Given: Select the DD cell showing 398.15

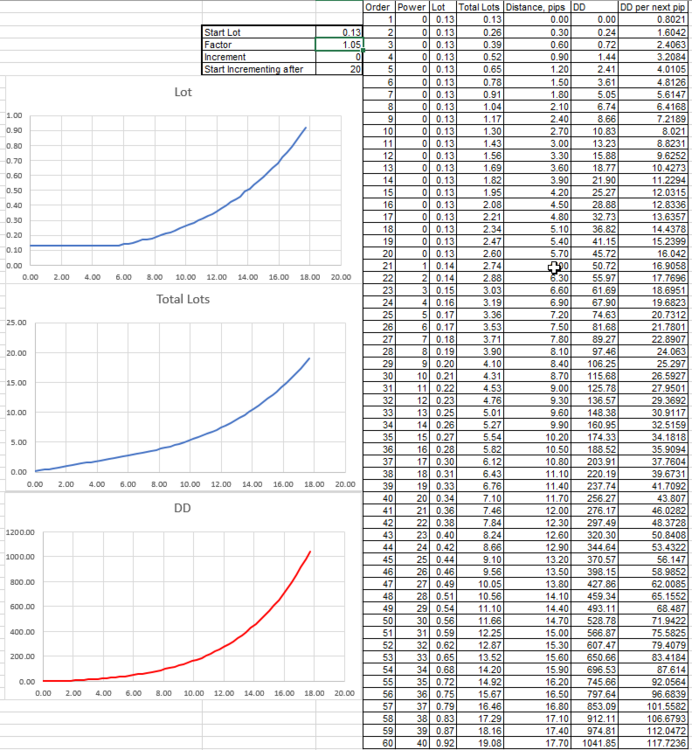Looking at the screenshot, I should (x=594, y=572).
